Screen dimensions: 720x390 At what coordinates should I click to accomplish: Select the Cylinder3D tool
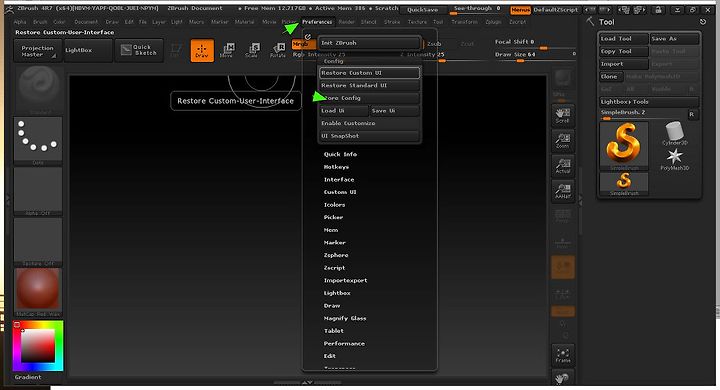[675, 134]
